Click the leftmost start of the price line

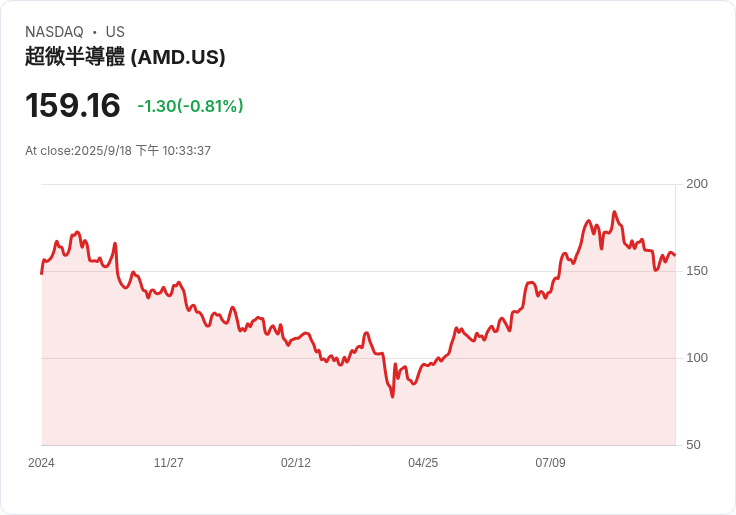(42, 272)
